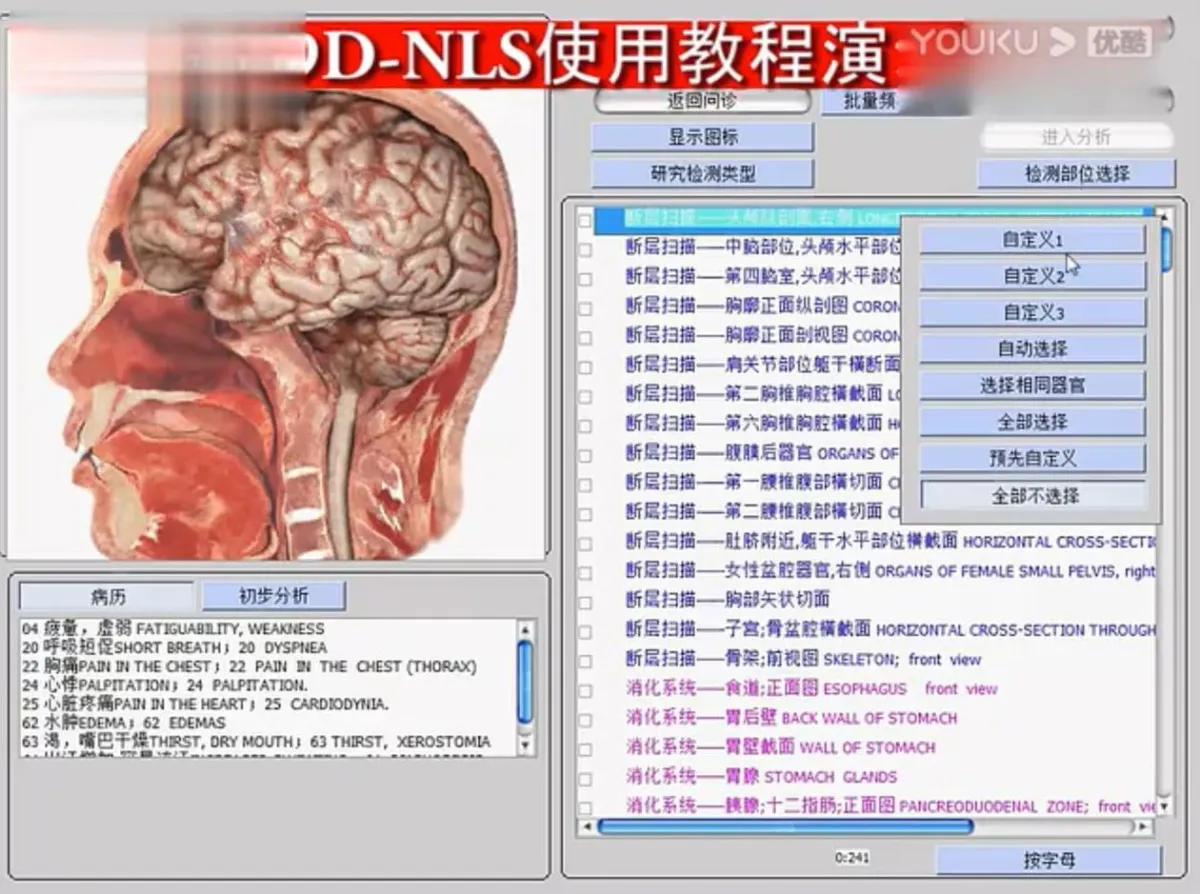The width and height of the screenshot is (1200, 894).
Task: Click the head cross-section anatomy image
Action: (277, 325)
